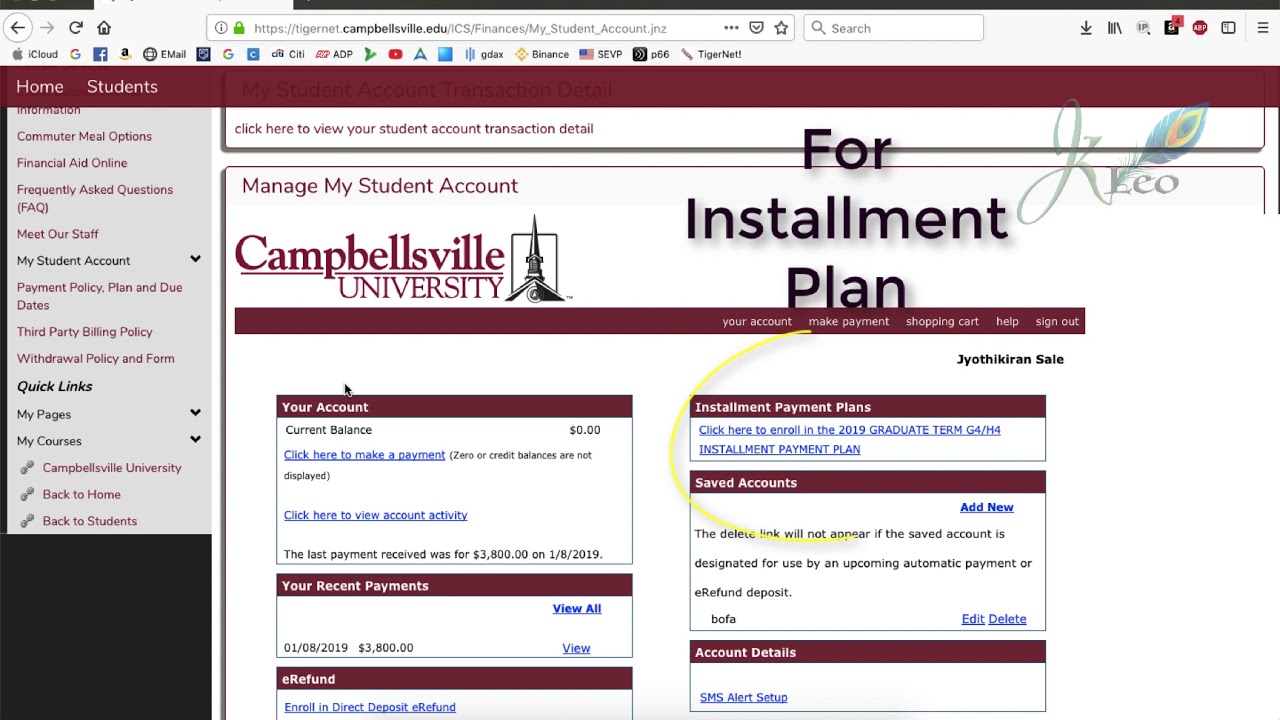Click Back to Home course link
The height and width of the screenshot is (720, 1280).
click(x=82, y=494)
